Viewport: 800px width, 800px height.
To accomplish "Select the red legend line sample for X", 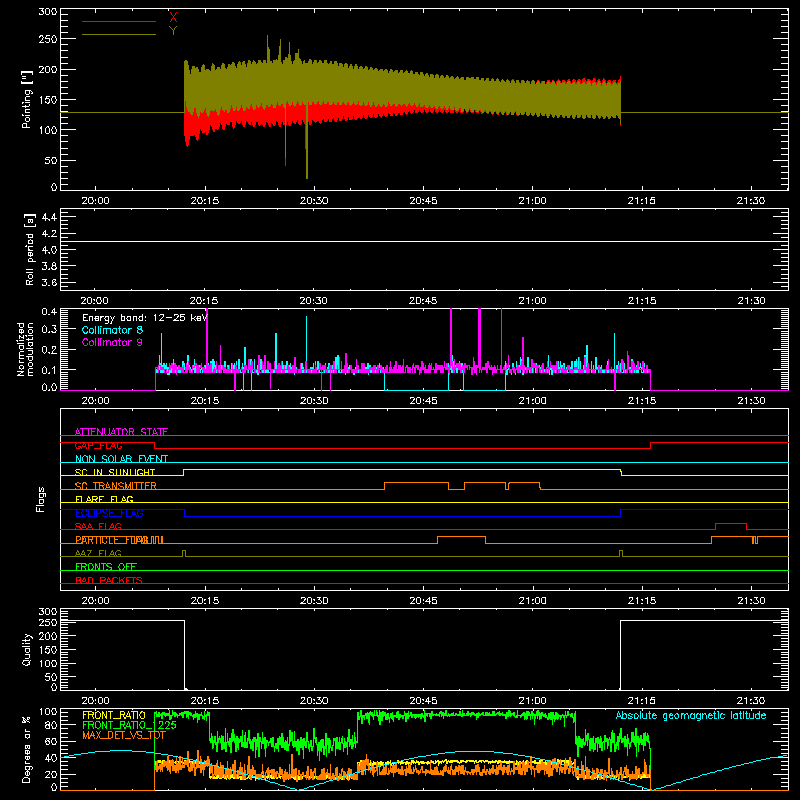I will [x=119, y=21].
